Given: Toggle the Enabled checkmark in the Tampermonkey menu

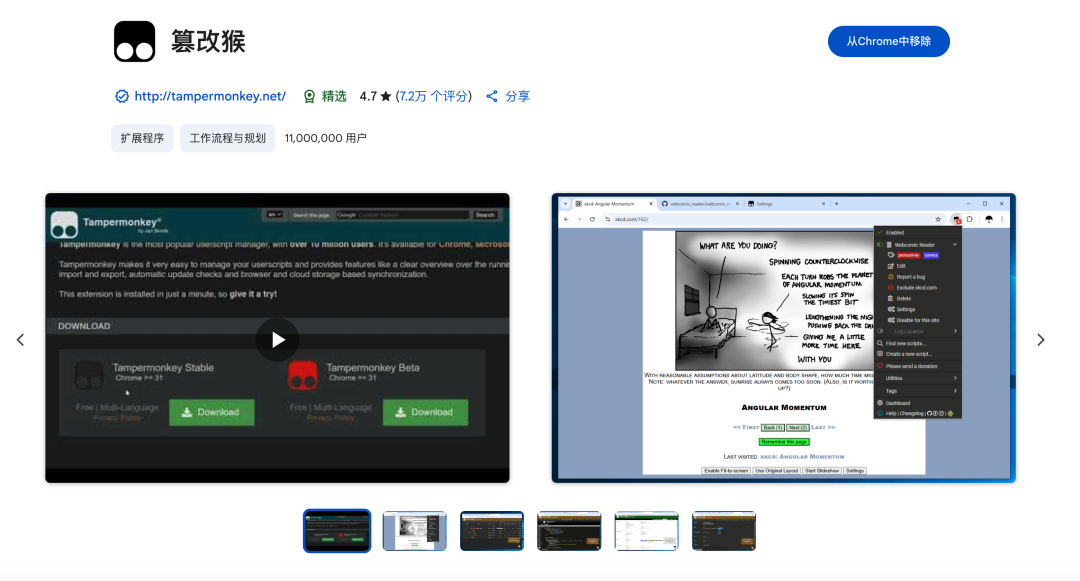Looking at the screenshot, I should coord(880,232).
